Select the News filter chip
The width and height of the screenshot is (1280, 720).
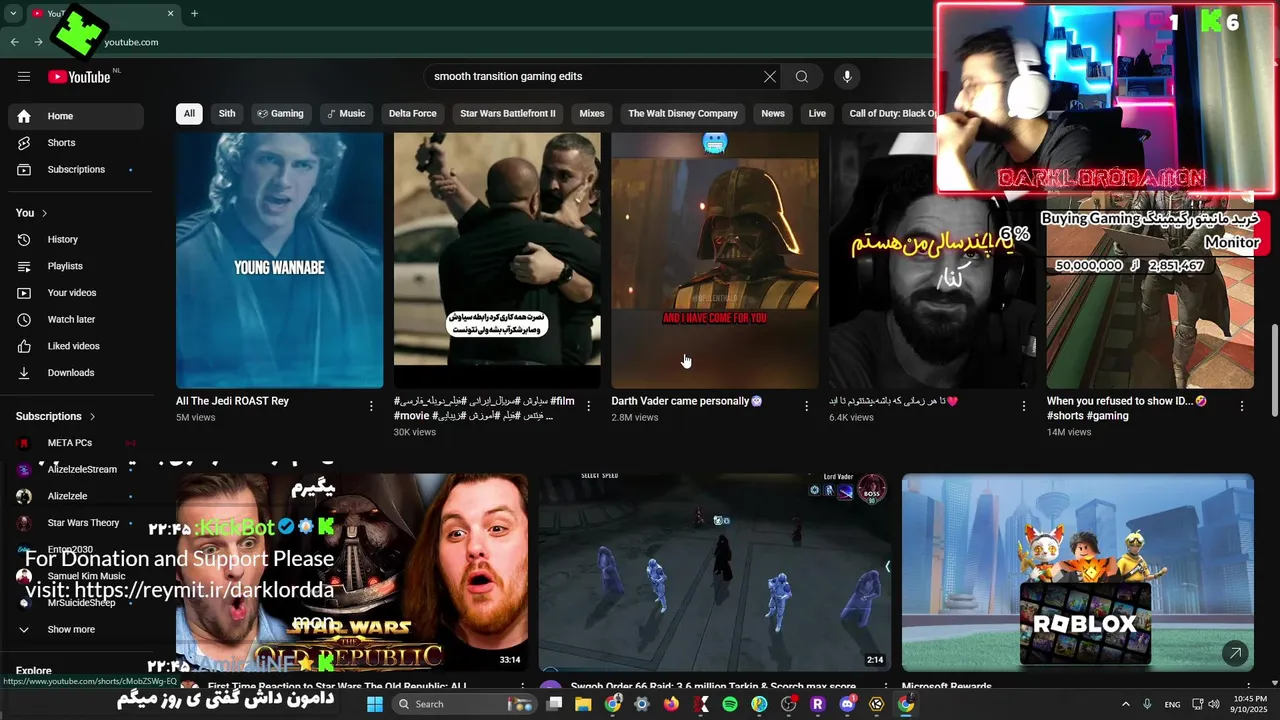pyautogui.click(x=773, y=114)
